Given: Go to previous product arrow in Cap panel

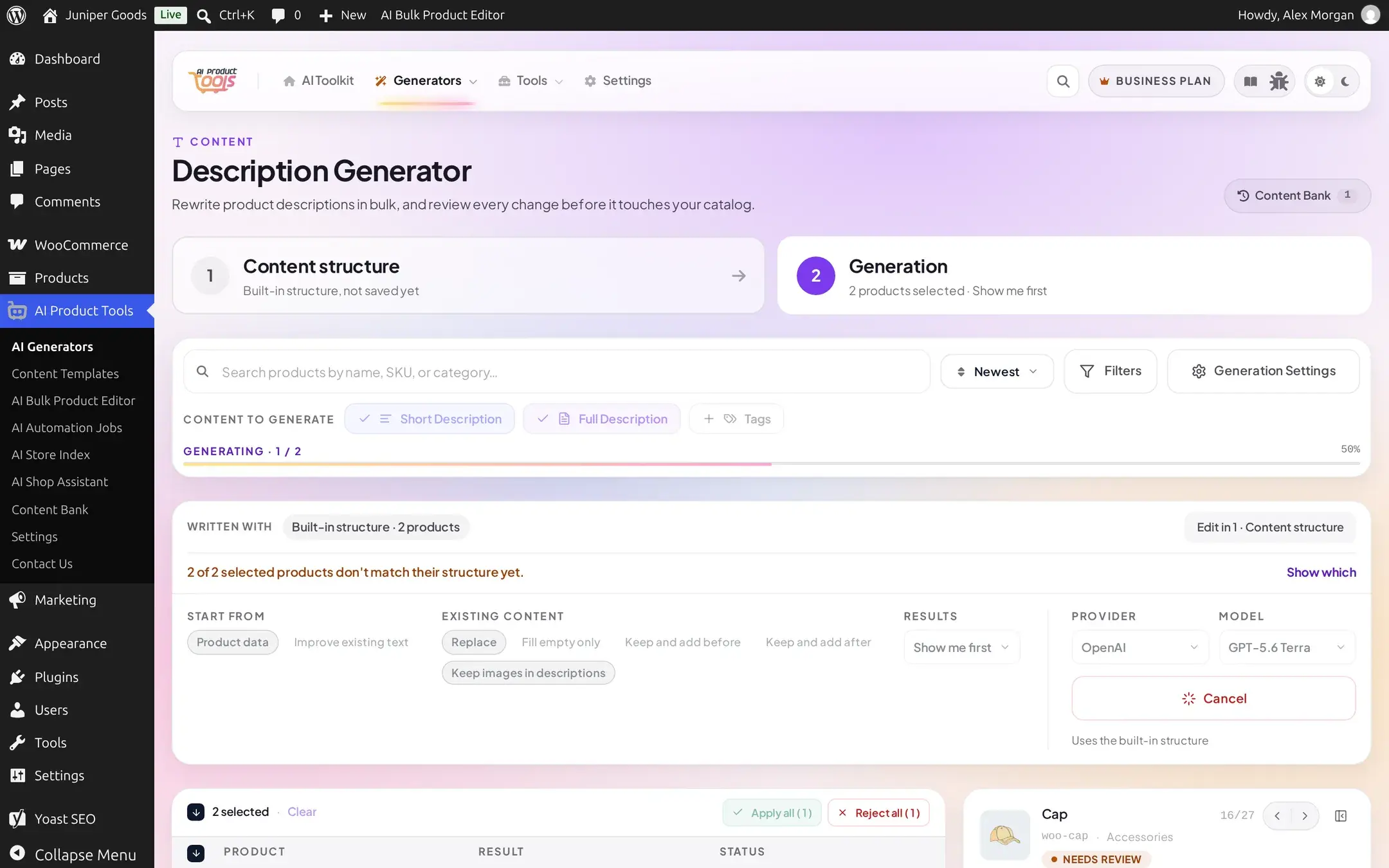Looking at the screenshot, I should click(x=1277, y=816).
